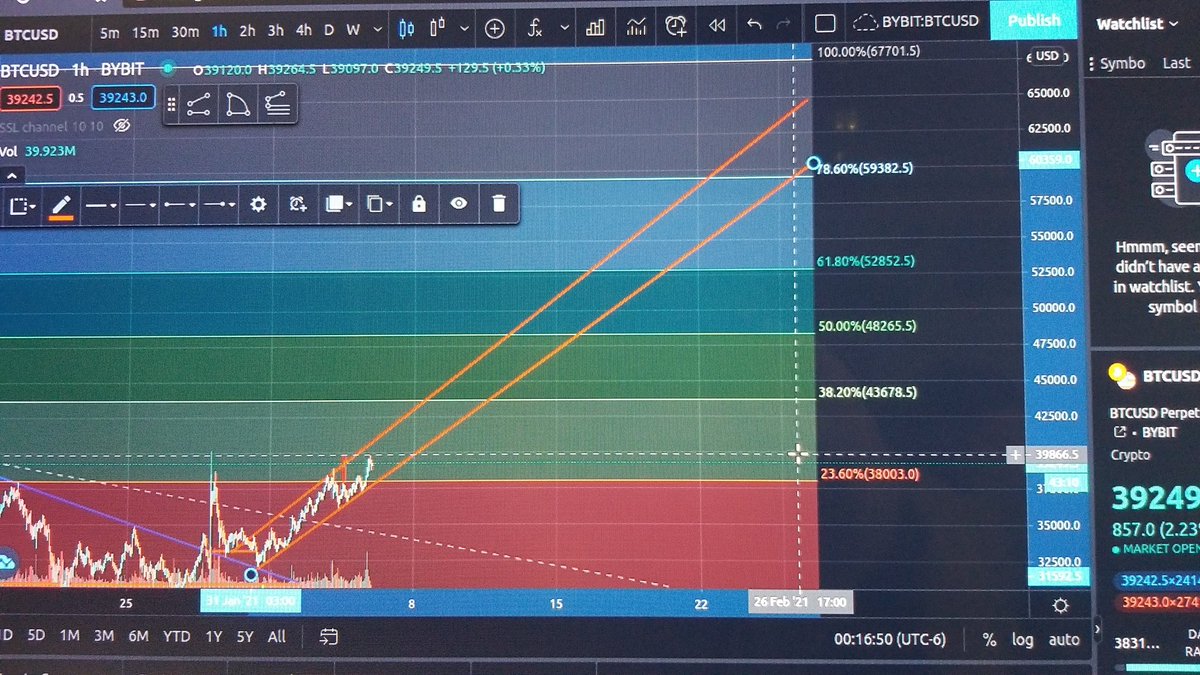Viewport: 1200px width, 675px height.
Task: Hide the SSL channel indicator
Action: click(121, 126)
